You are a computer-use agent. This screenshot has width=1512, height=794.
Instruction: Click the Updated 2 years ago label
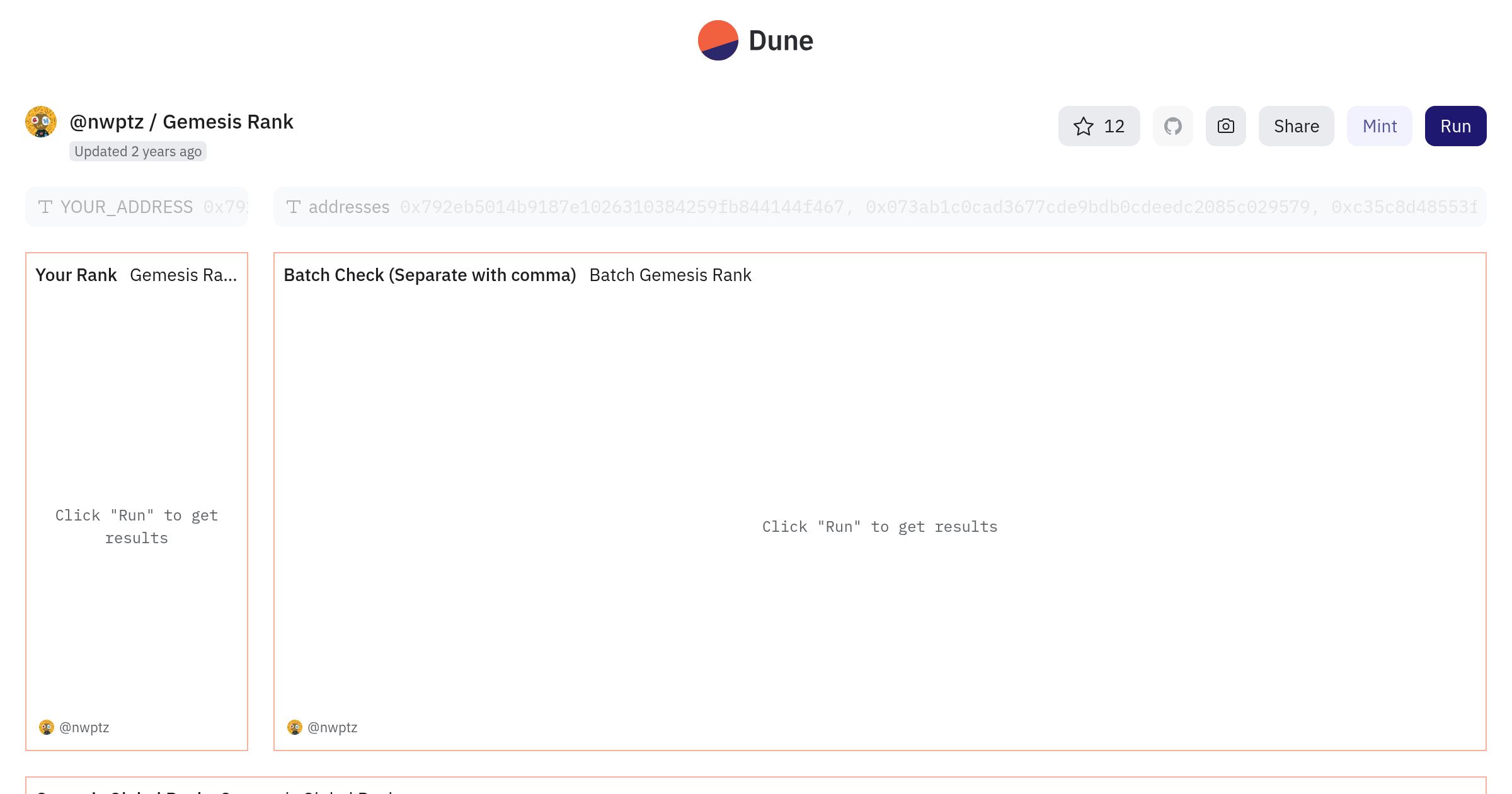[x=138, y=151]
